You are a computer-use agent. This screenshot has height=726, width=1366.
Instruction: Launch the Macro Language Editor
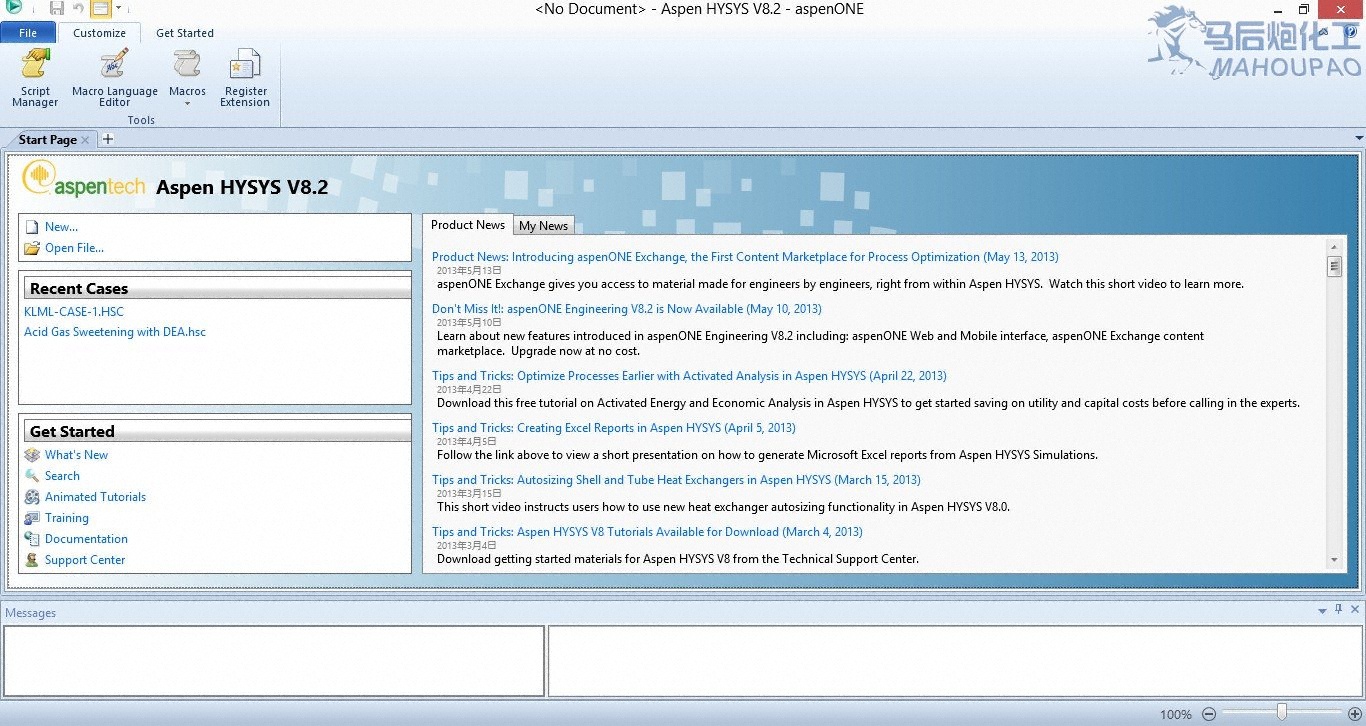[x=115, y=78]
